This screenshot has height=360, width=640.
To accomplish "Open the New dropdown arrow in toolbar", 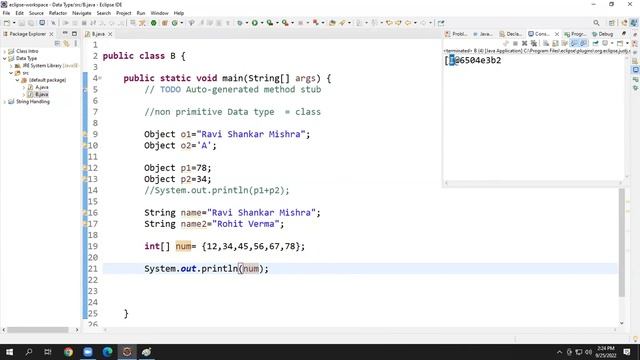I will click(13, 23).
